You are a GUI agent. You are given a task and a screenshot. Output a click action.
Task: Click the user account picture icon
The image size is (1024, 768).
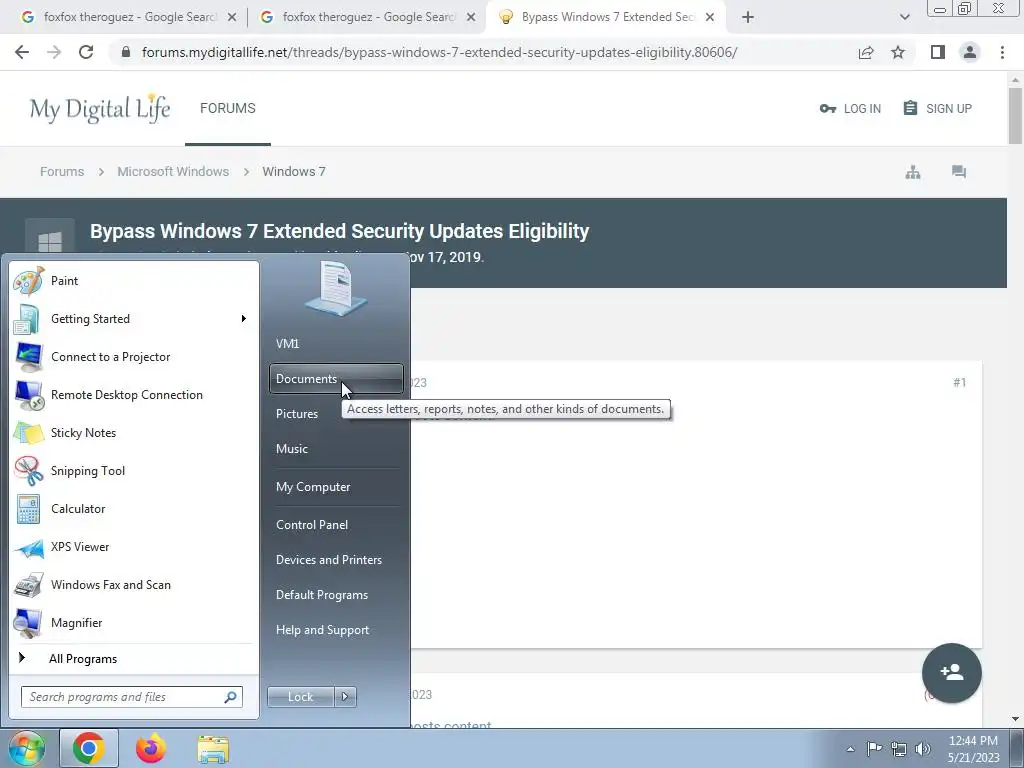click(x=336, y=288)
